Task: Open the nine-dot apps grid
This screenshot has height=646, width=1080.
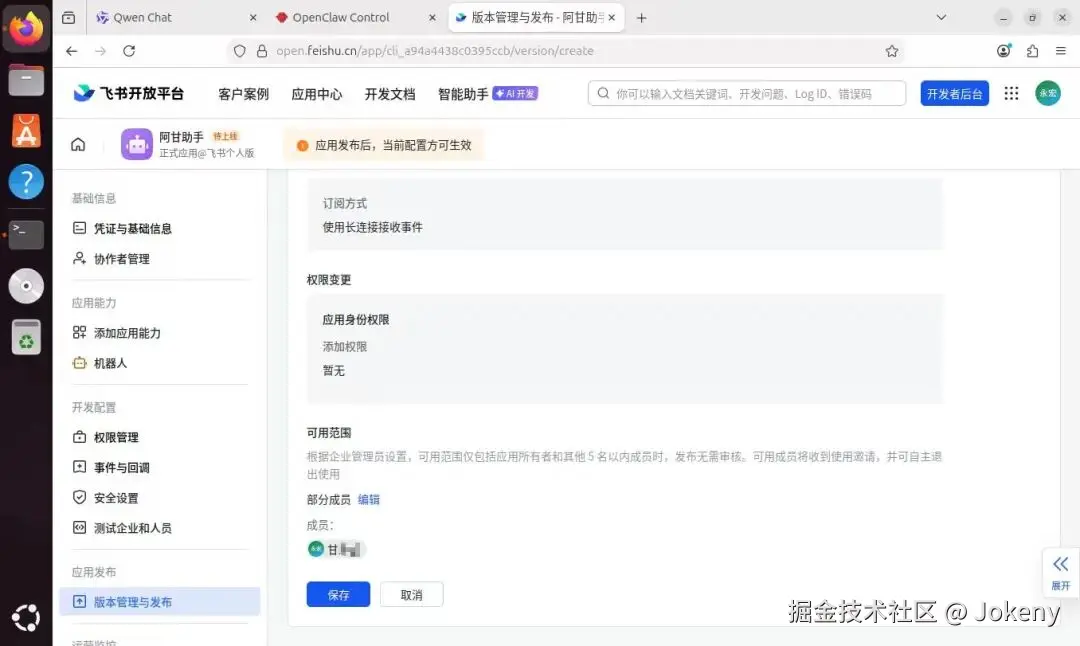Action: click(1011, 94)
